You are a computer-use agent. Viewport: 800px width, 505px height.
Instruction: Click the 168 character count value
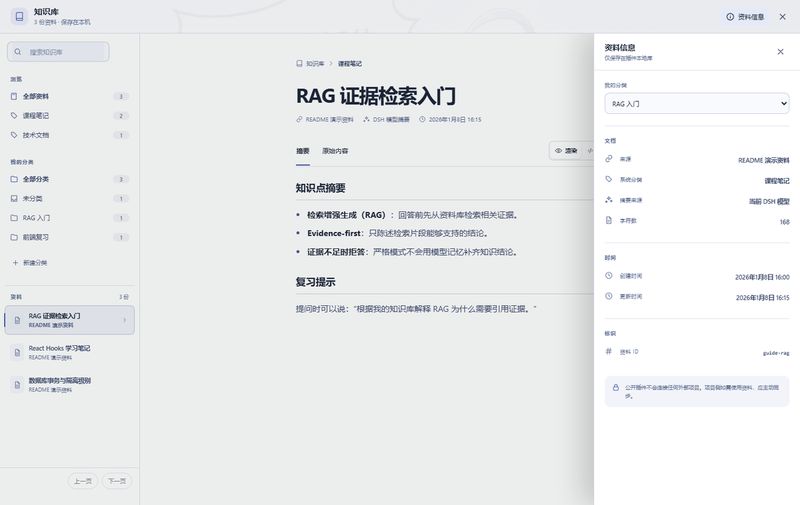[785, 222]
